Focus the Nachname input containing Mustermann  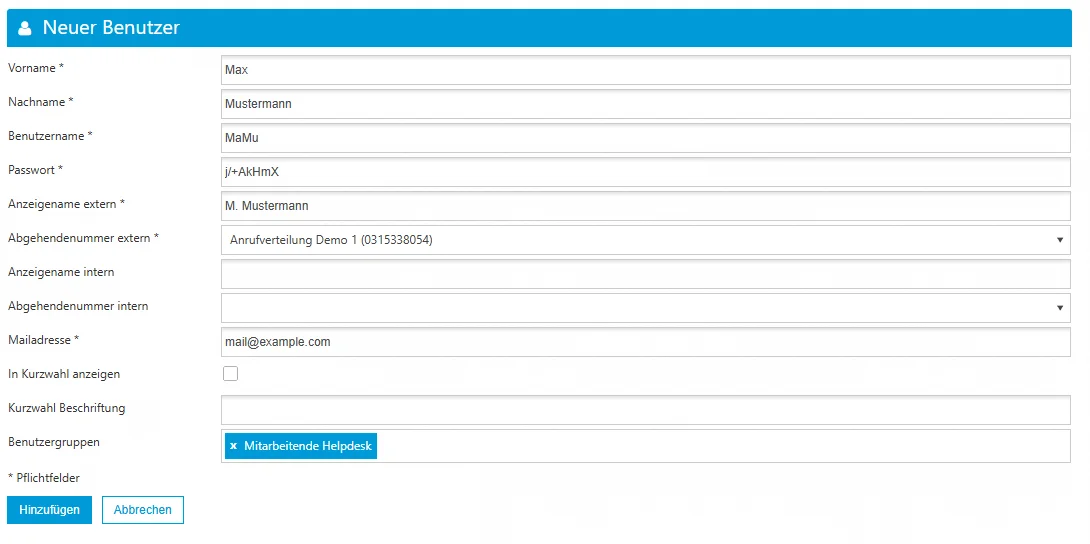click(x=645, y=104)
